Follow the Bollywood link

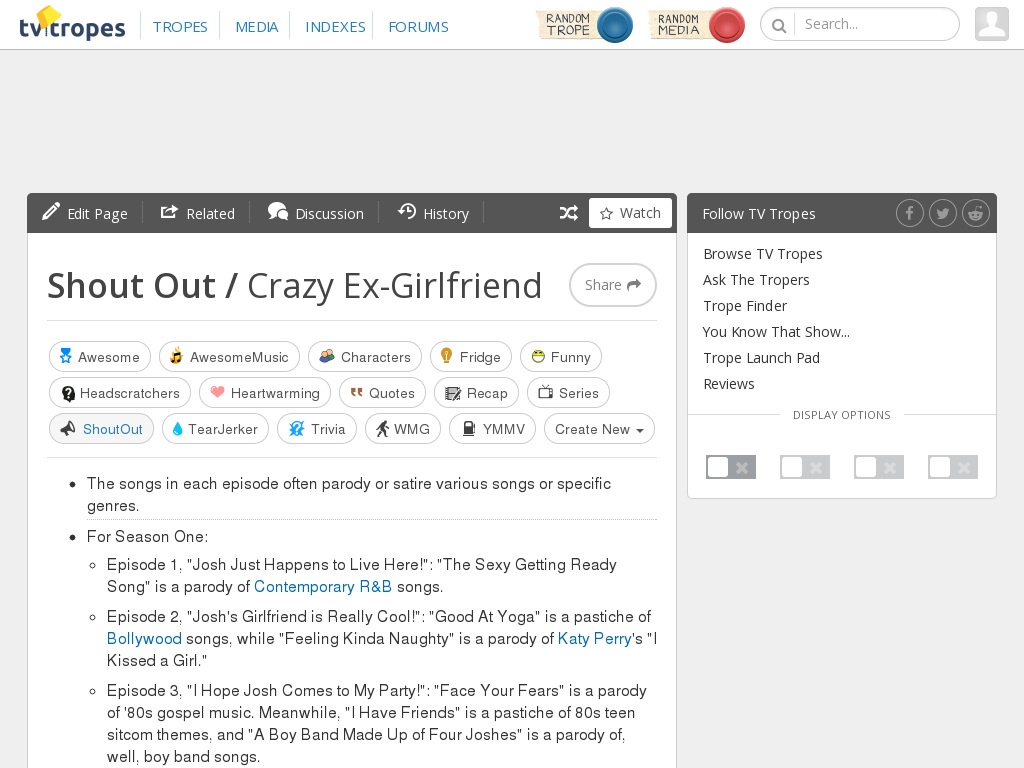tap(144, 638)
